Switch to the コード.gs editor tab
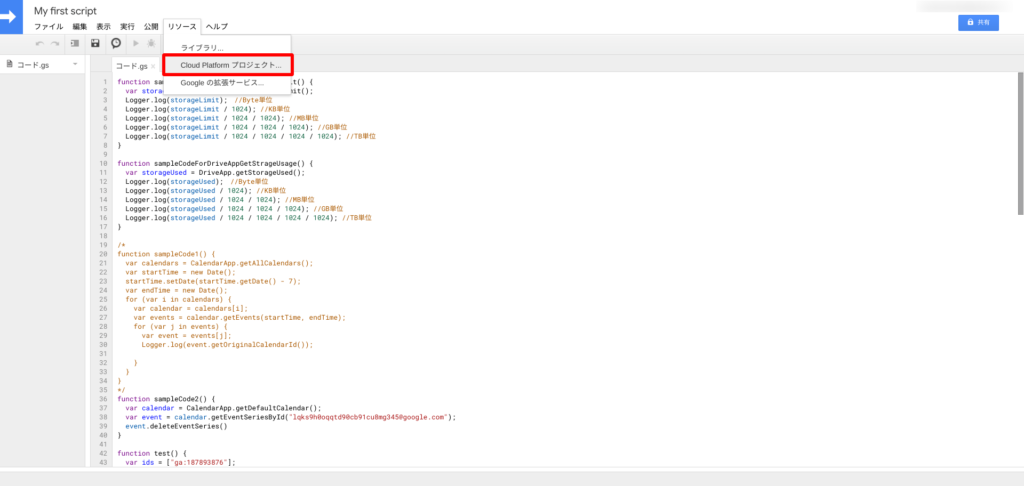The width and height of the screenshot is (1024, 486). tap(131, 67)
